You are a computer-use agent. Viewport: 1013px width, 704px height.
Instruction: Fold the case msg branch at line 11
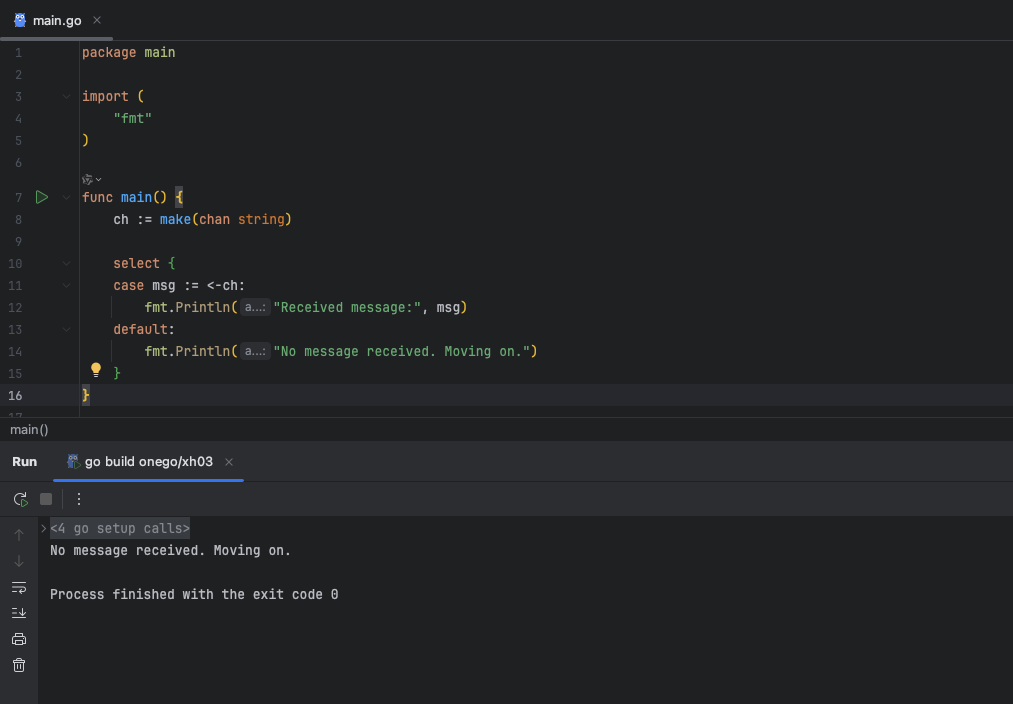pos(67,285)
